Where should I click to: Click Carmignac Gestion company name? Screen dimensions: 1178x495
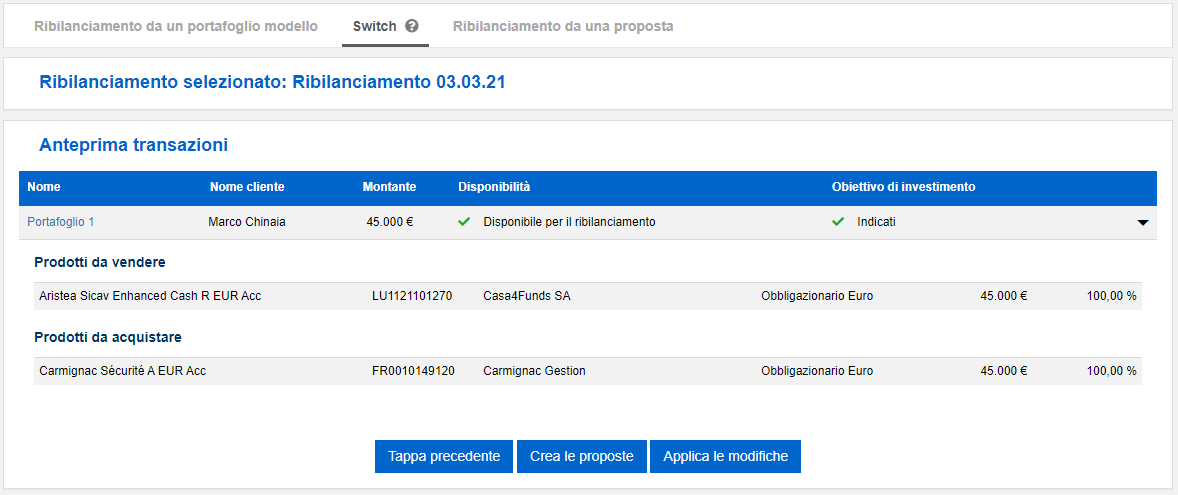[534, 371]
